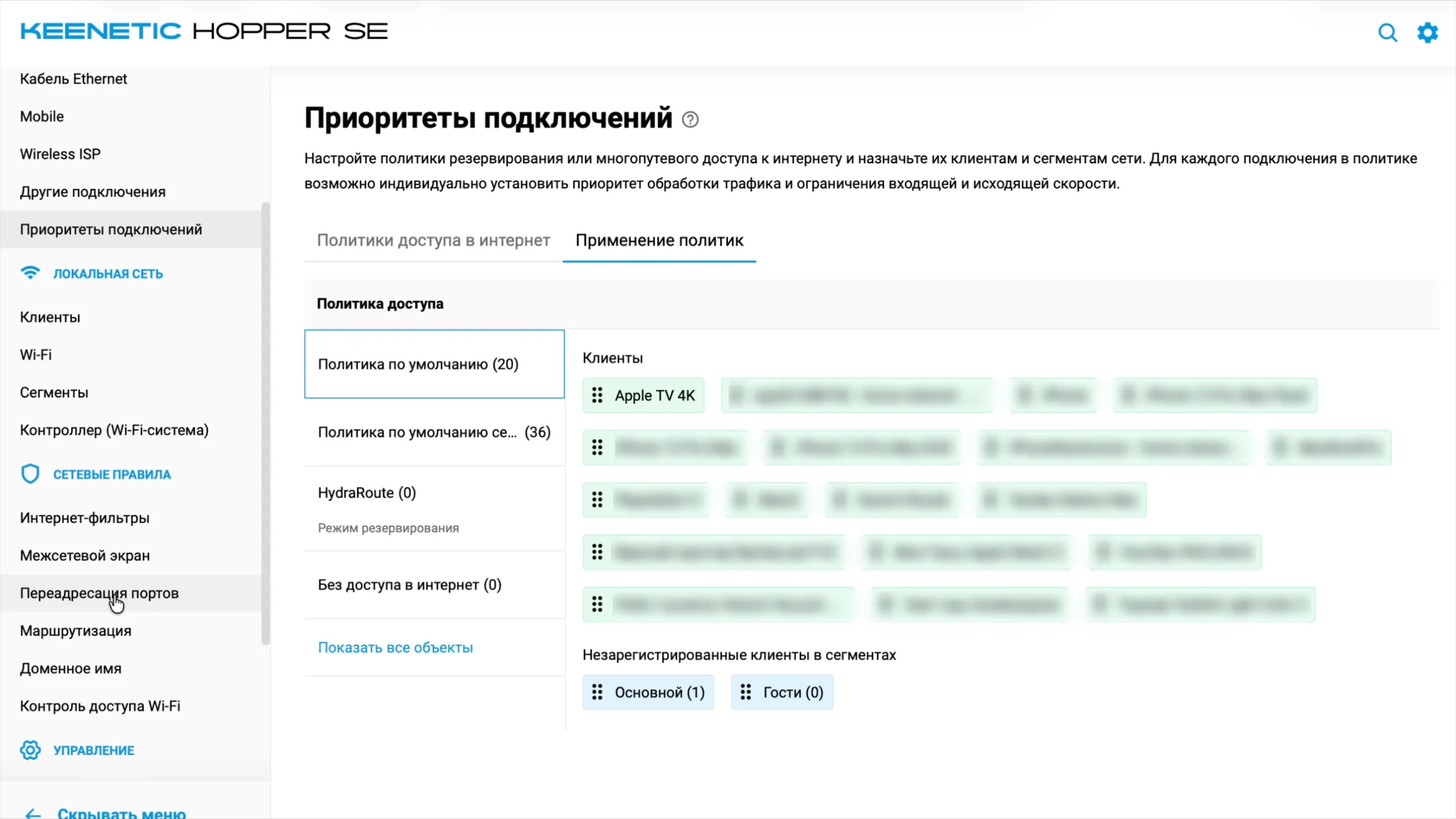The image size is (1456, 819).
Task: Open the search magnifier icon
Action: 1388,33
